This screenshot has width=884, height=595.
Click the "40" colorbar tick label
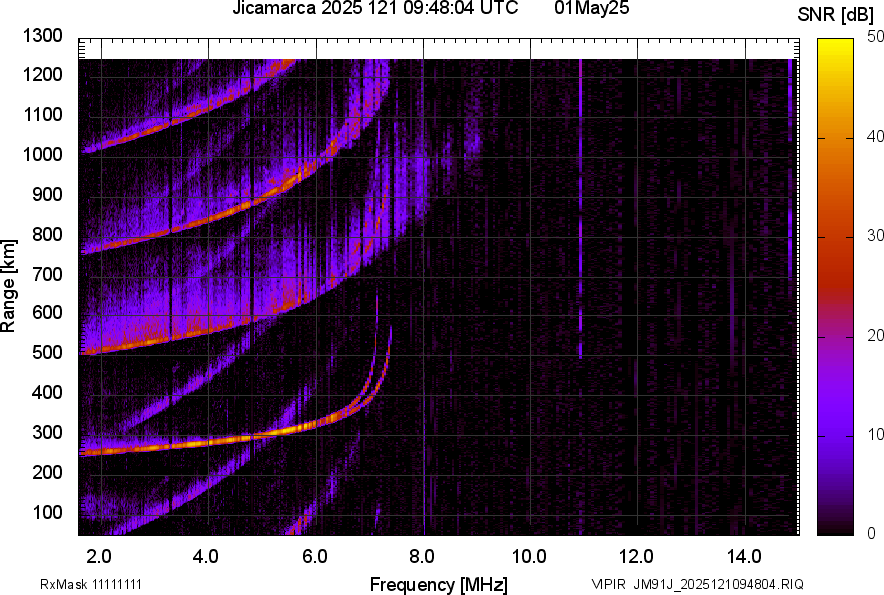tap(876, 136)
